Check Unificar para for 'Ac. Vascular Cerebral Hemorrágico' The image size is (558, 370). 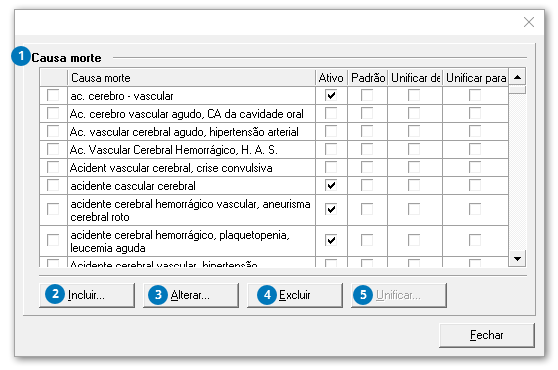coord(475,149)
